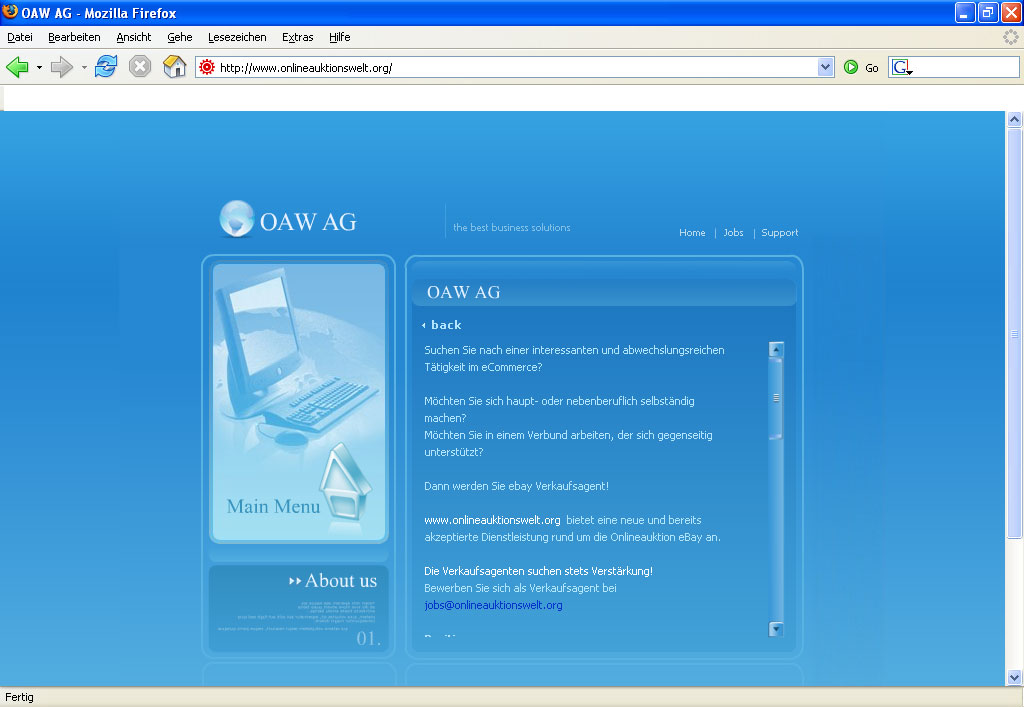Click the Firefox activity throbber icon
Screen dimensions: 1024x707
pyautogui.click(x=1010, y=37)
